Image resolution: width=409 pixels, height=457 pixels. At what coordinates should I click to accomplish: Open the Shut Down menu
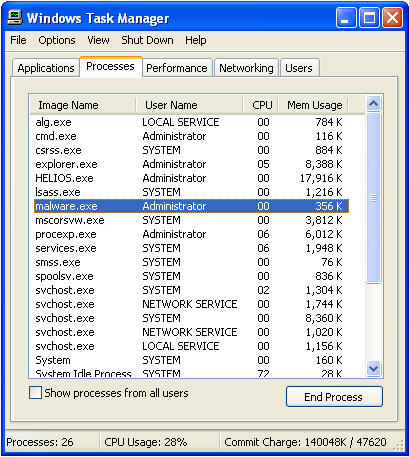click(147, 40)
